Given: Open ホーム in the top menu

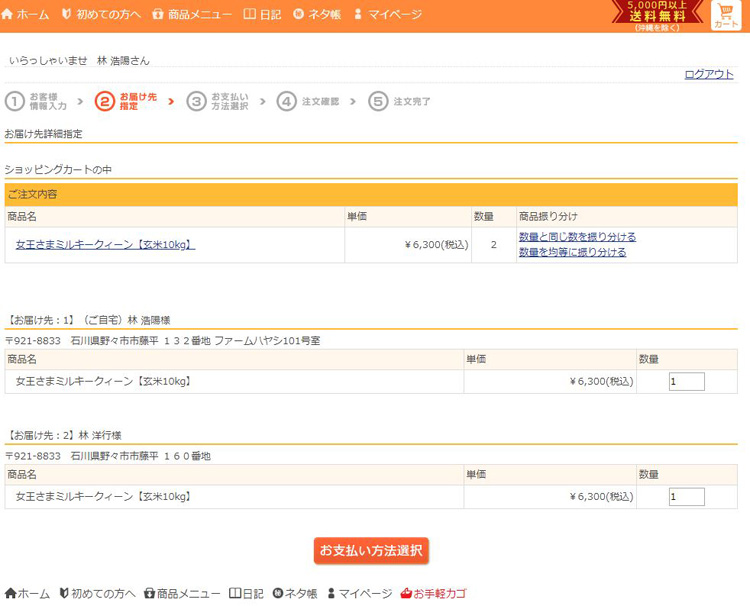Looking at the screenshot, I should point(33,14).
